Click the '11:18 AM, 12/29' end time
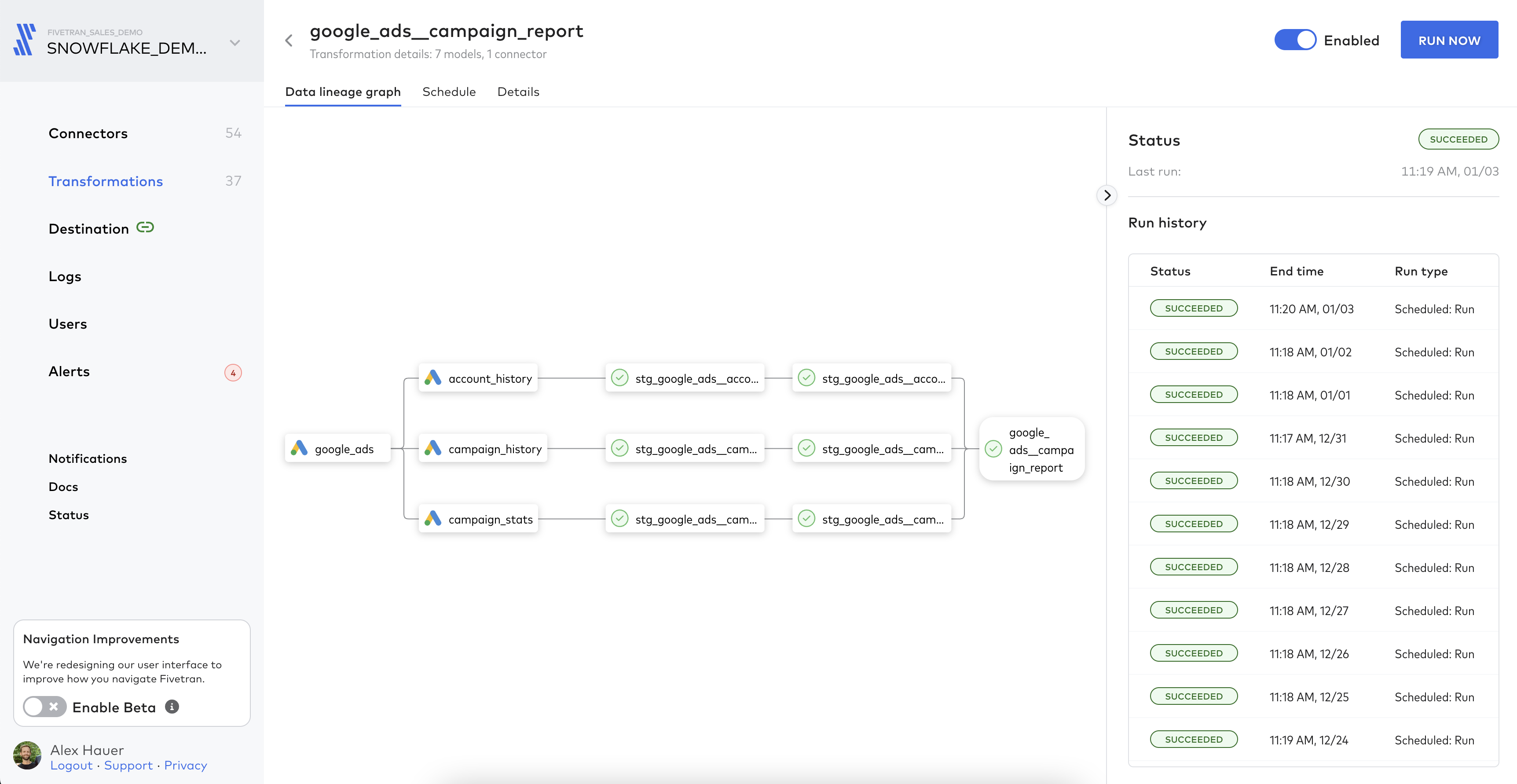The height and width of the screenshot is (784, 1517). (x=1309, y=524)
